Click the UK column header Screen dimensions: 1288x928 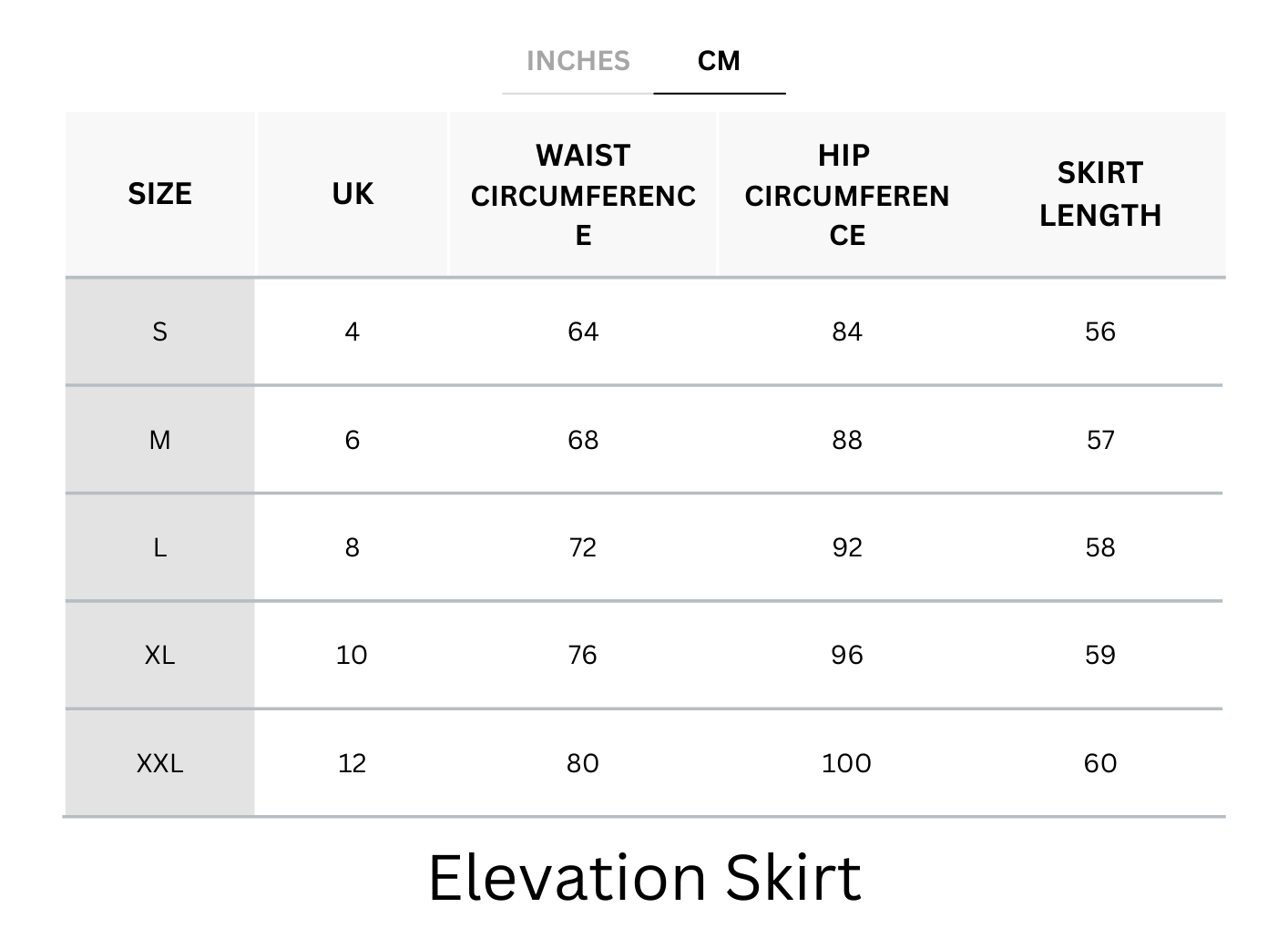(x=353, y=194)
